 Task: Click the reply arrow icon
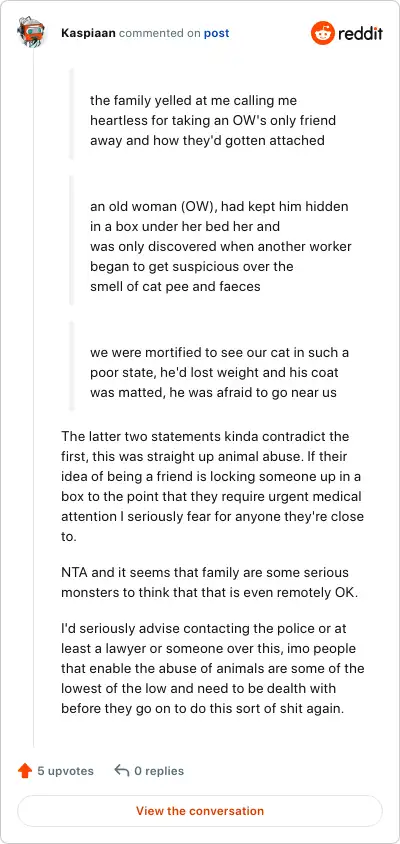point(122,771)
